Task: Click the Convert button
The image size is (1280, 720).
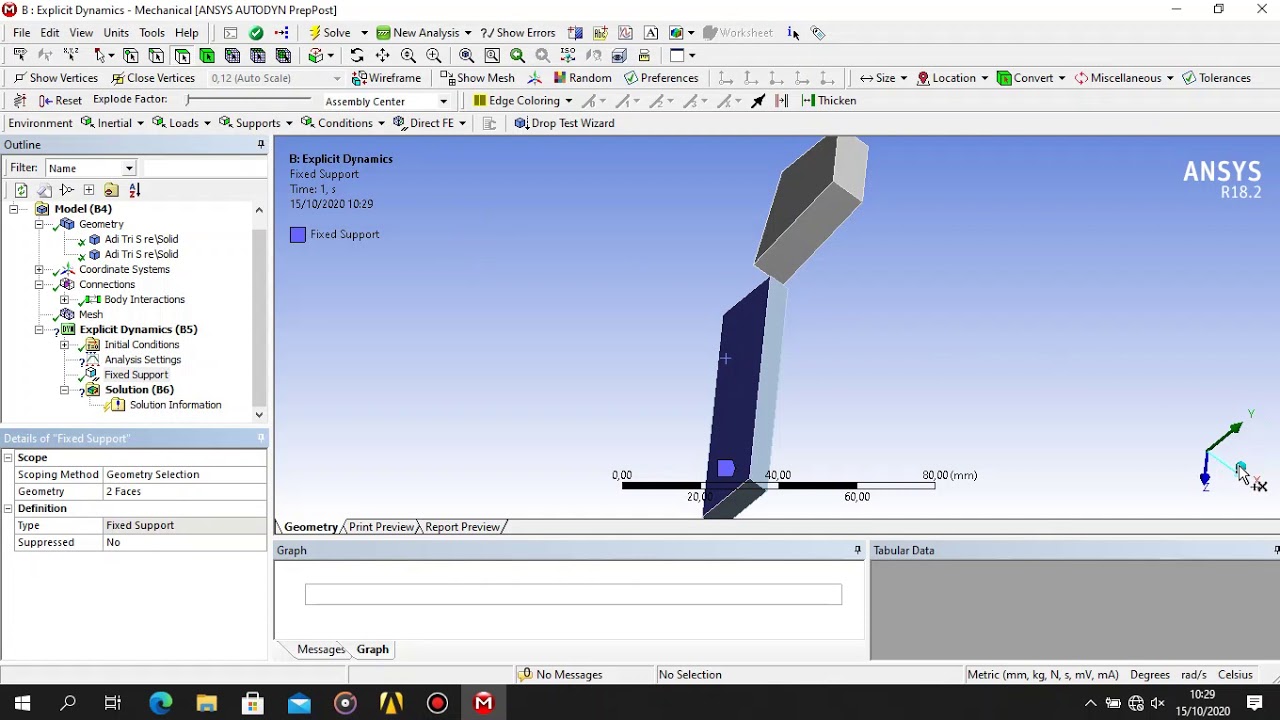Action: (x=1031, y=78)
